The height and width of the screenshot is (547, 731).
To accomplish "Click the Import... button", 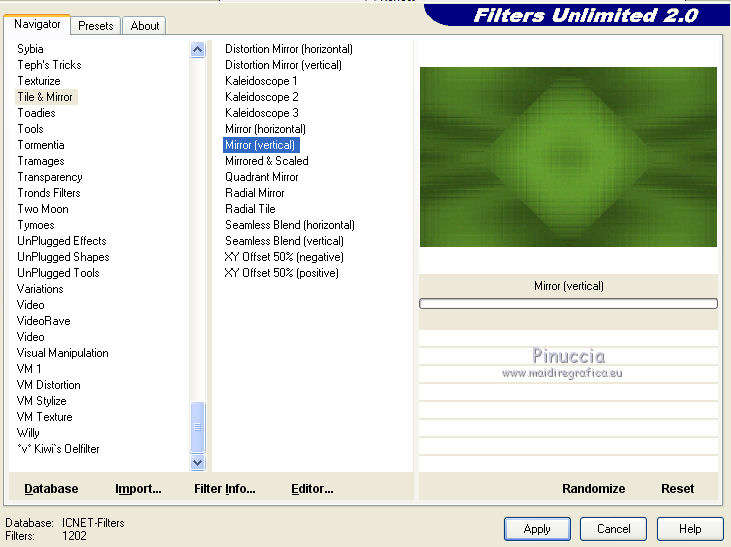I will 138,489.
